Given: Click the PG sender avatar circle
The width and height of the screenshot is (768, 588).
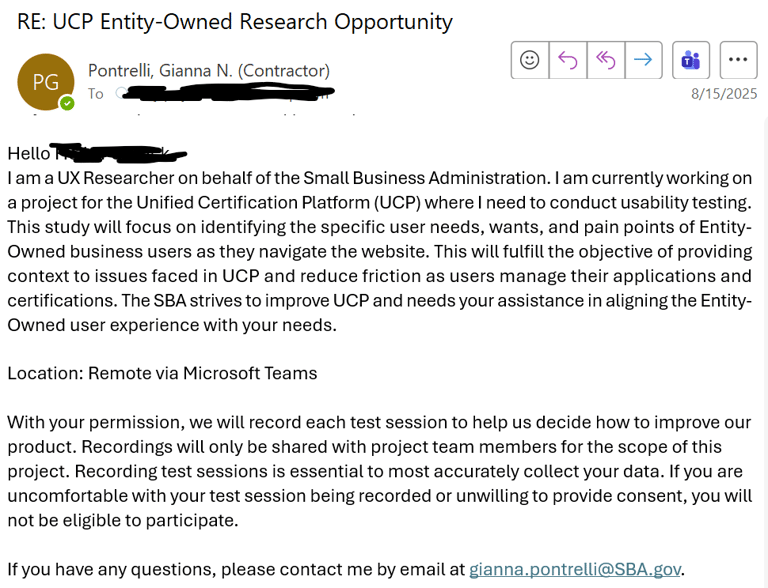Looking at the screenshot, I should point(46,82).
